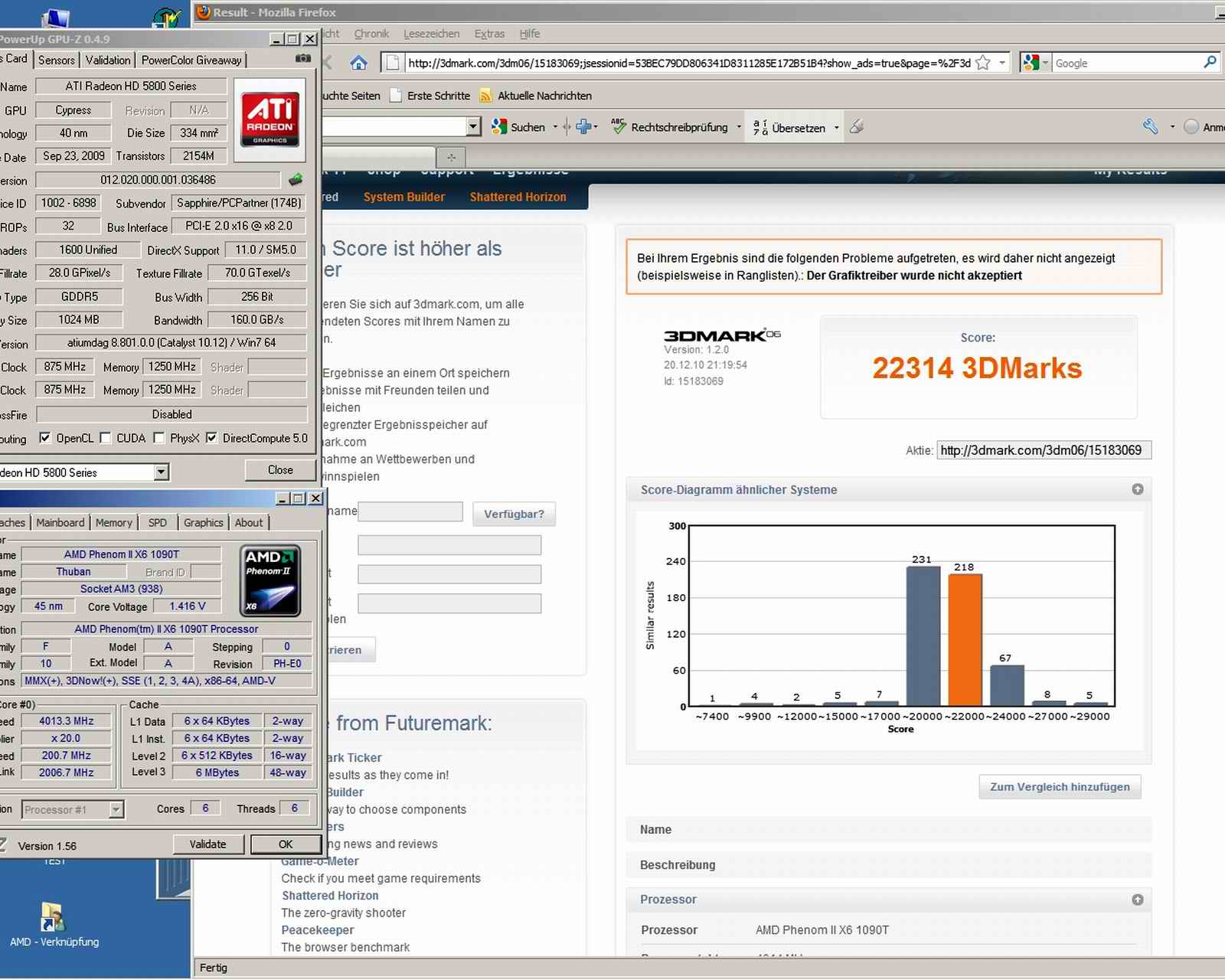This screenshot has height=980, width=1225.
Task: Switch to SPD tab in CPU-Z
Action: (158, 522)
